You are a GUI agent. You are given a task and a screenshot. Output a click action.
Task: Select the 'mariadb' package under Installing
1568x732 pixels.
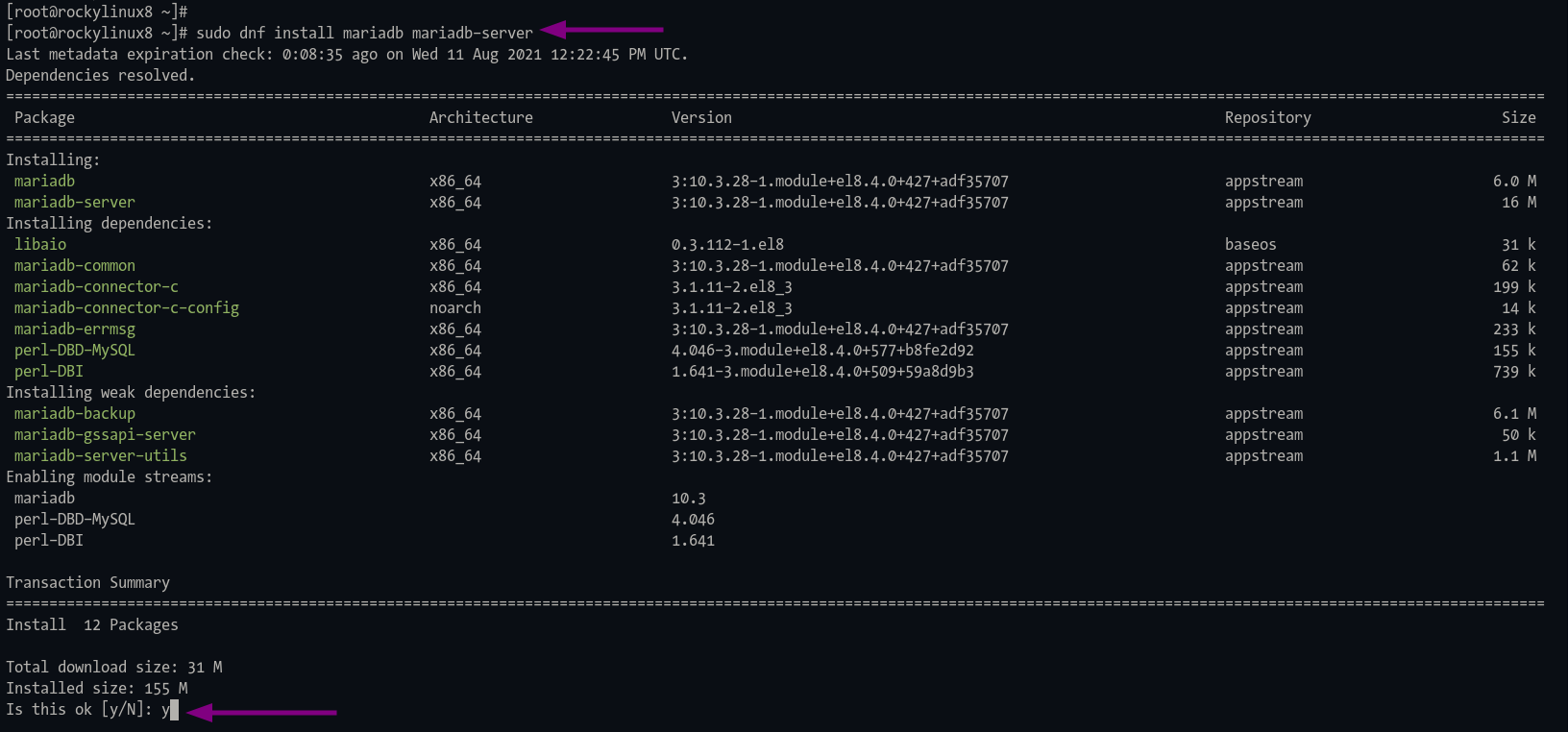pos(44,181)
